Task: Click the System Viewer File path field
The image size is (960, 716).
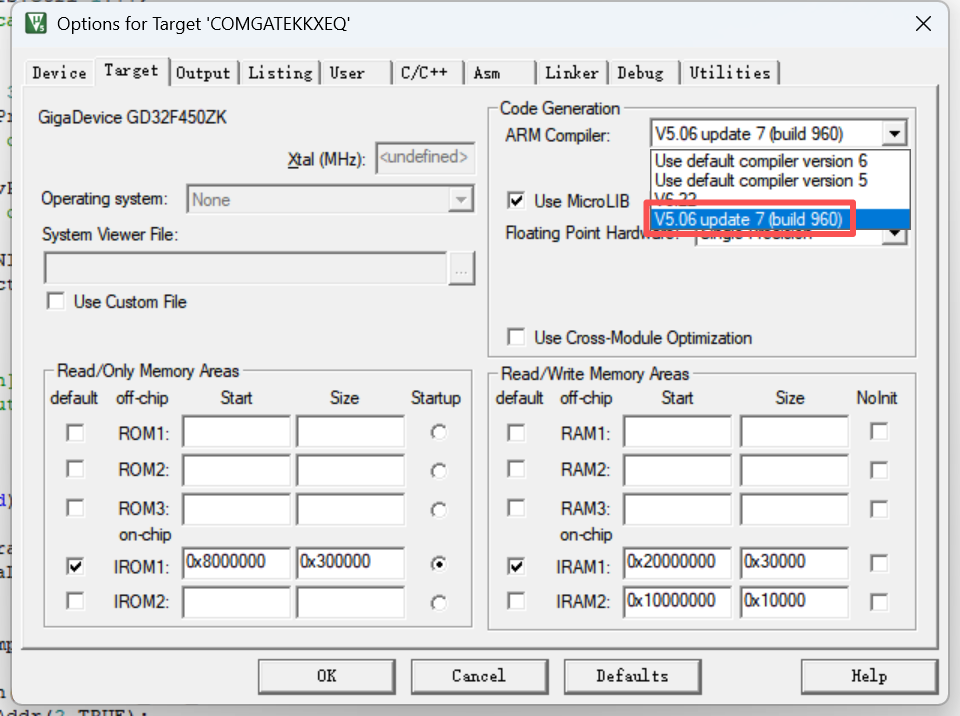Action: [x=246, y=268]
